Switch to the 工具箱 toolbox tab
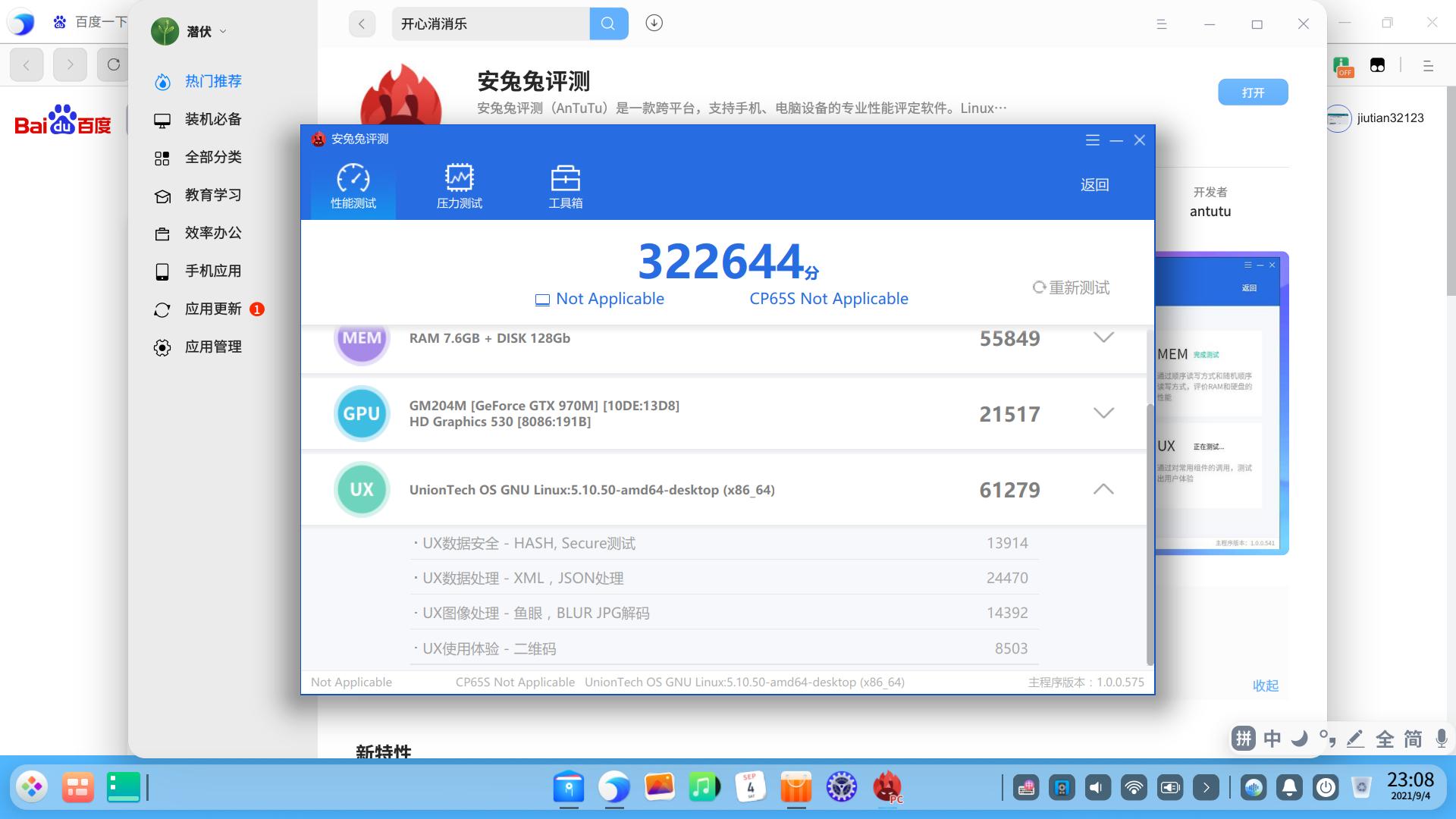1456x819 pixels. pos(565,187)
